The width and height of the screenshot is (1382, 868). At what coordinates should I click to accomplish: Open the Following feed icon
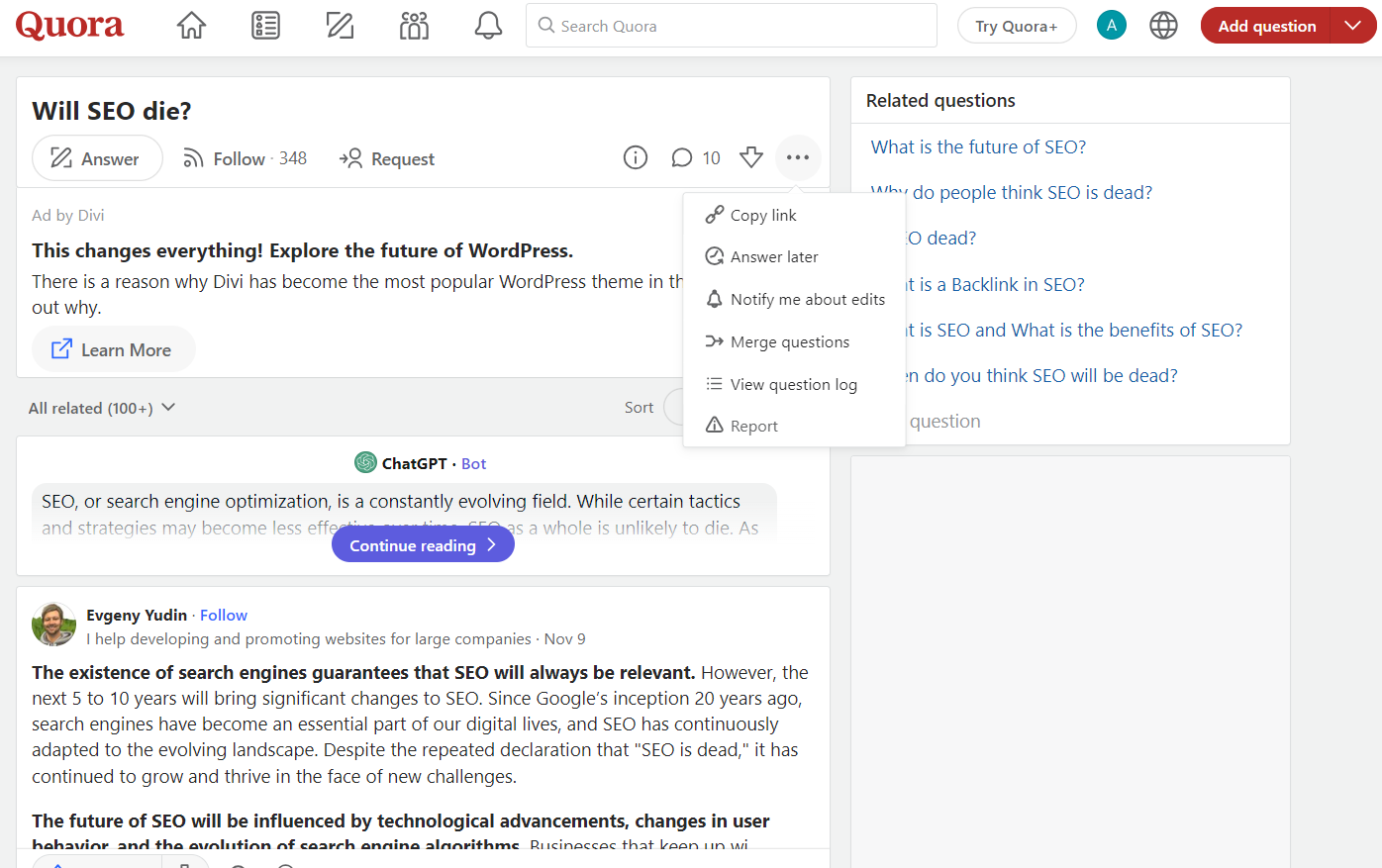[x=265, y=26]
